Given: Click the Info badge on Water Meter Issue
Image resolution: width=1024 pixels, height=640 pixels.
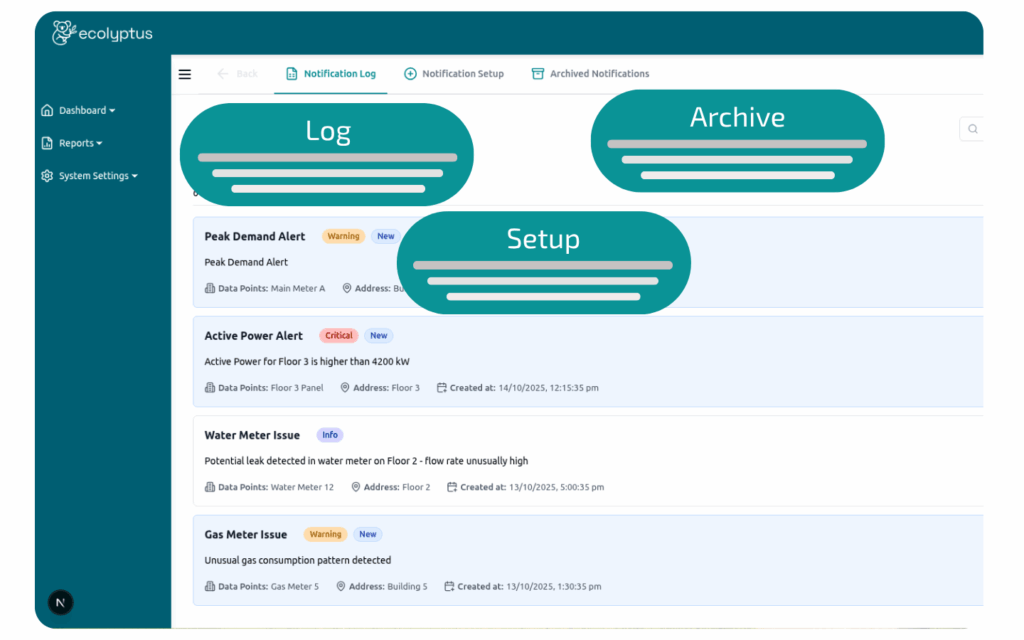Looking at the screenshot, I should click(x=330, y=436).
